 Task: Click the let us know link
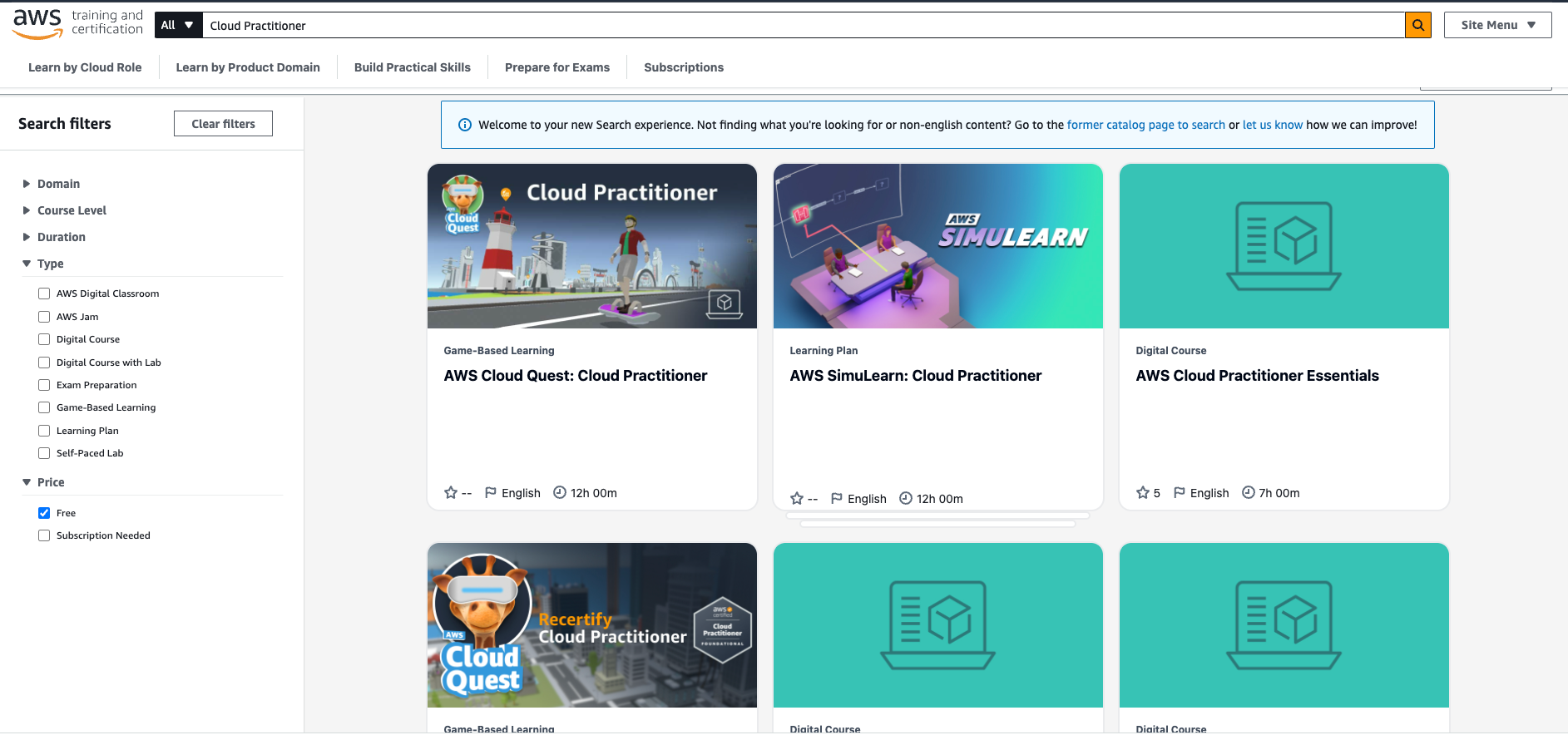click(x=1273, y=125)
